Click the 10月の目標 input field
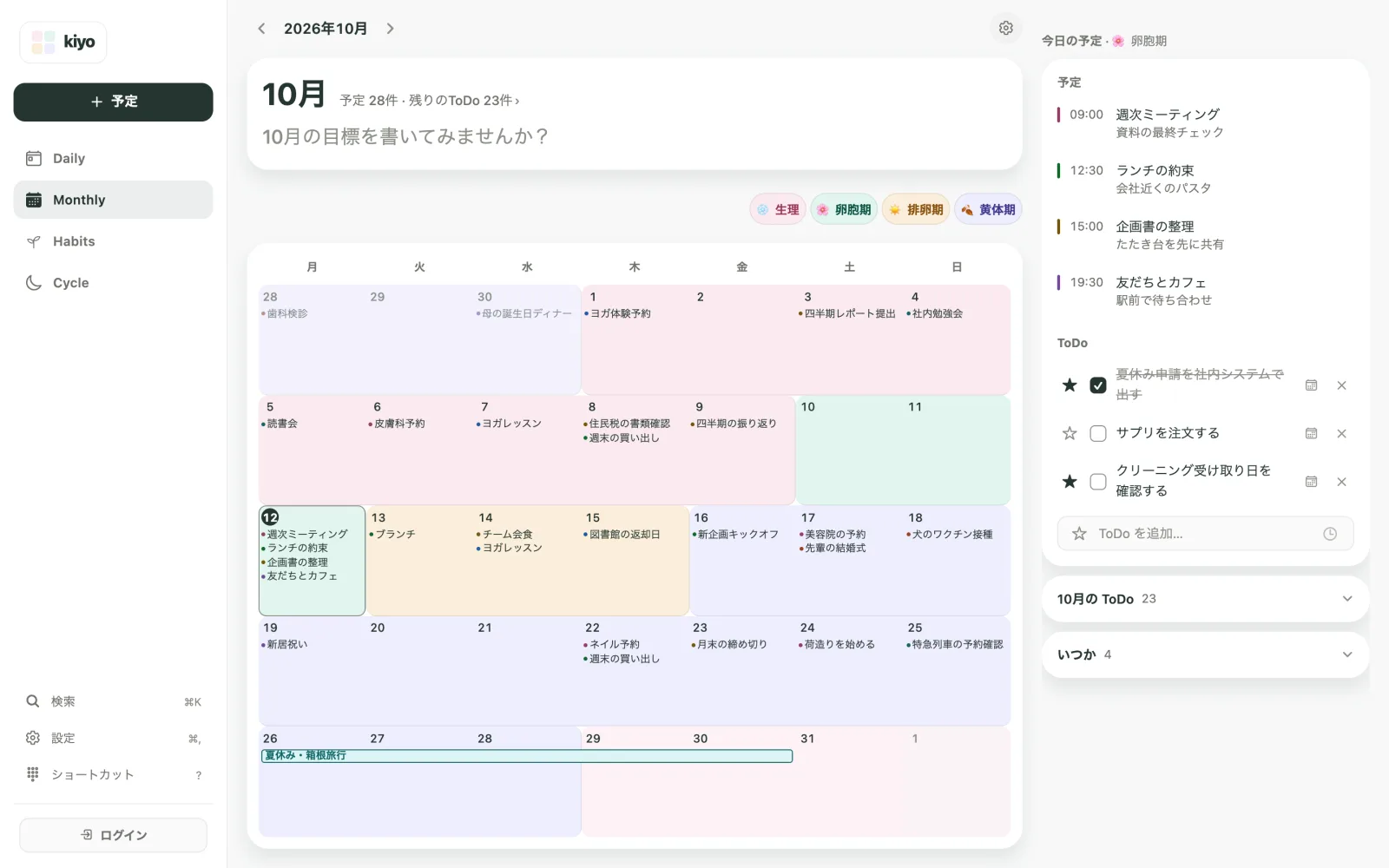 click(x=634, y=136)
